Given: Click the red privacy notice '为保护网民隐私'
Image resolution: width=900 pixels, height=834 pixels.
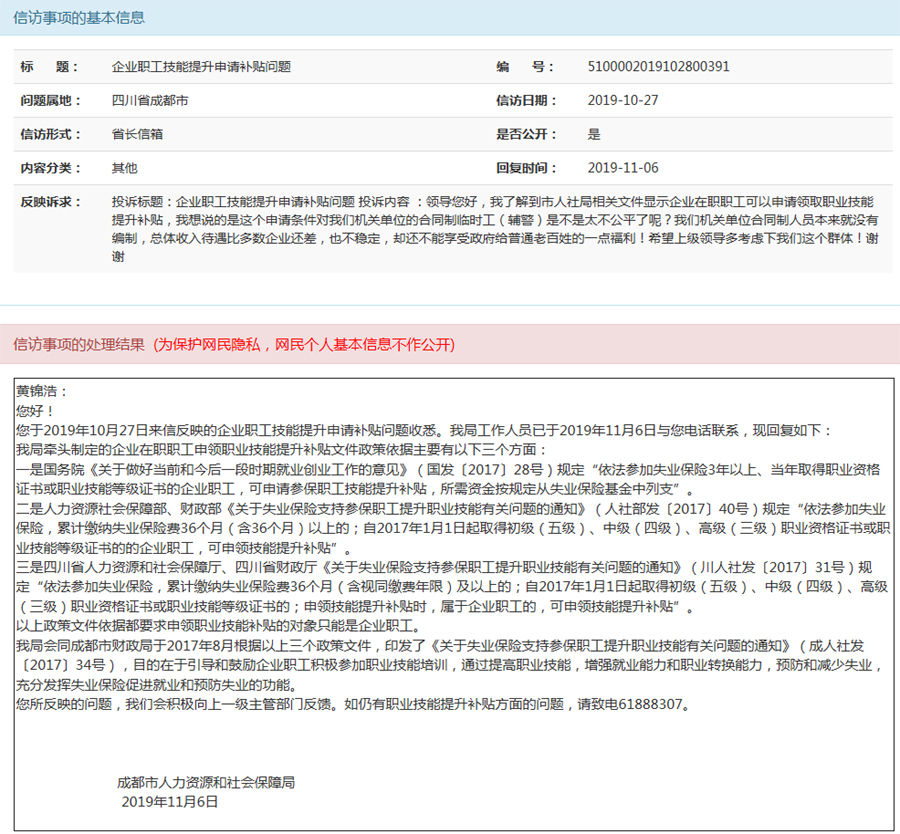Looking at the screenshot, I should click(304, 344).
